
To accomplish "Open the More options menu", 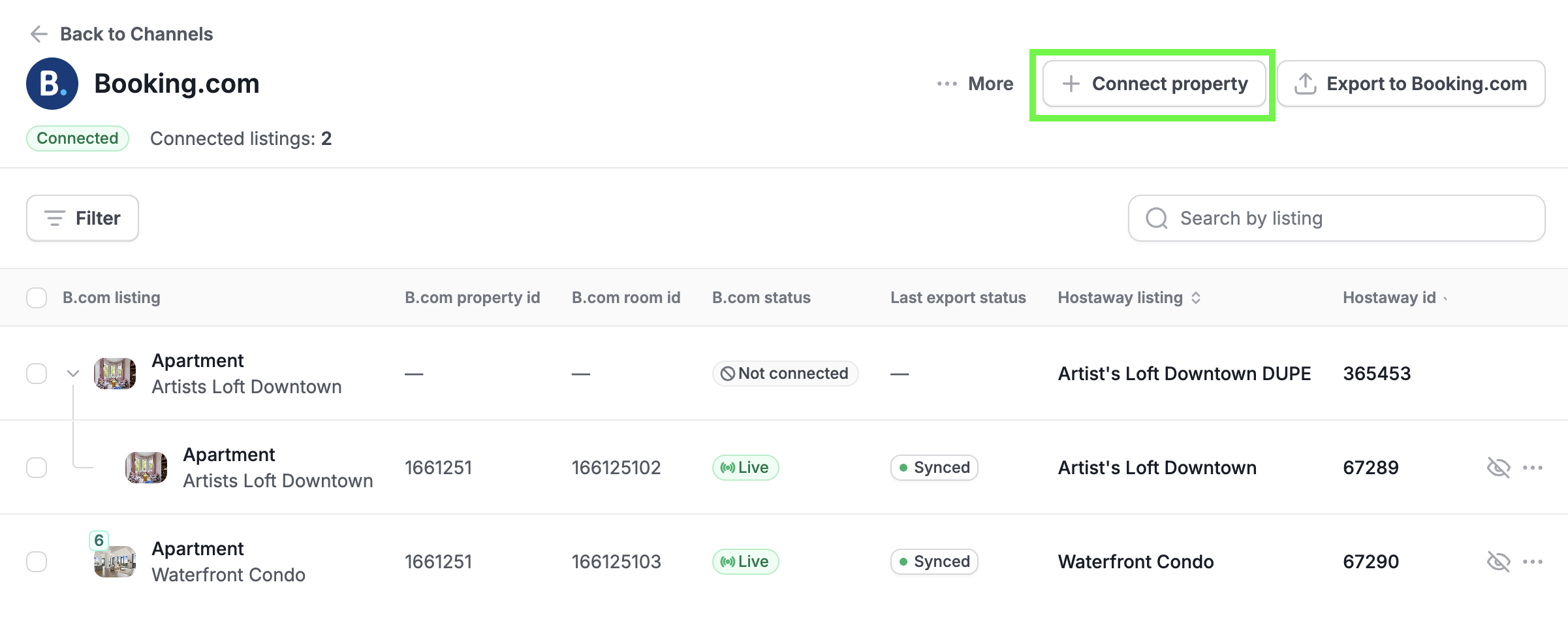I will [x=975, y=84].
